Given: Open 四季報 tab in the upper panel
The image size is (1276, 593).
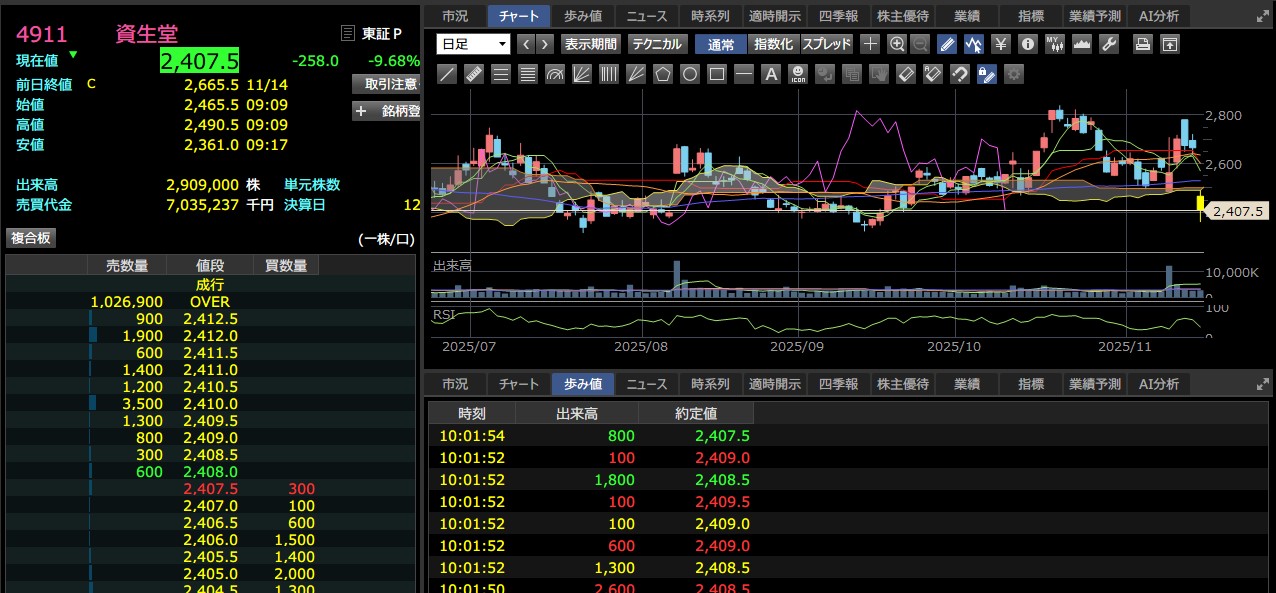Looking at the screenshot, I should pyautogui.click(x=838, y=16).
